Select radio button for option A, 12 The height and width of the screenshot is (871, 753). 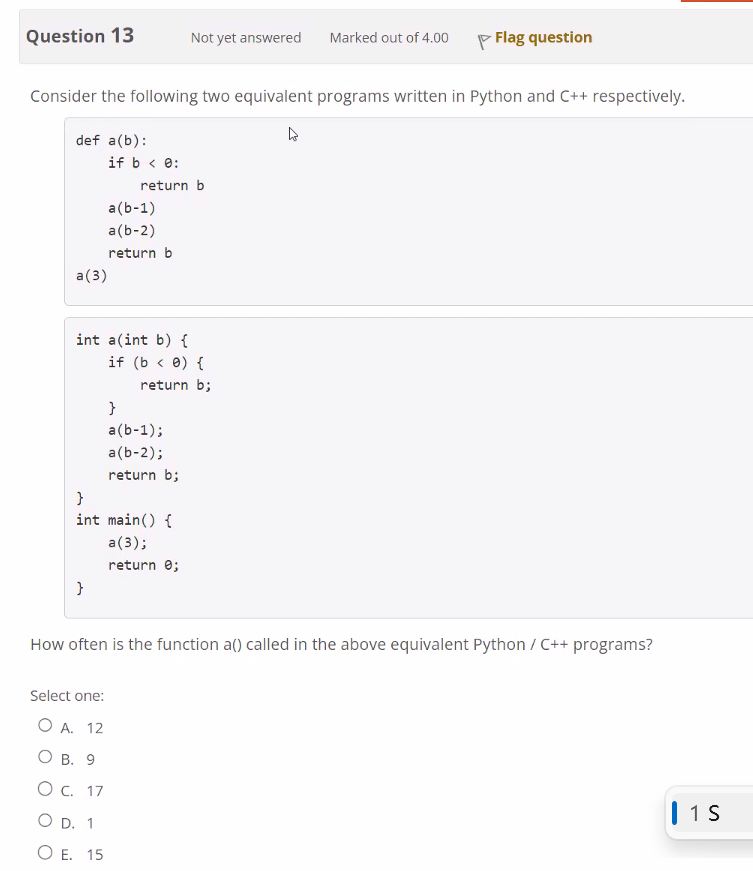click(x=45, y=724)
